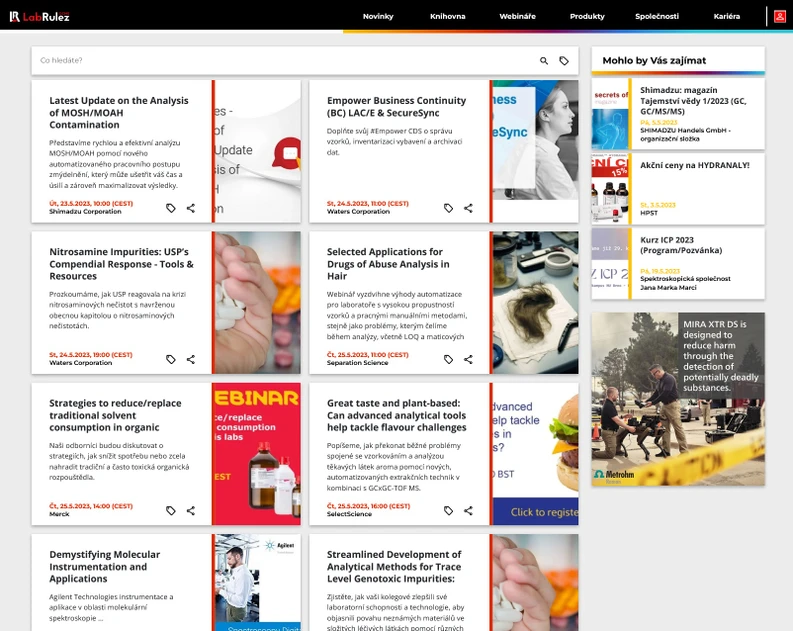This screenshot has width=793, height=631.
Task: Tag the MOSH/MOAH Contamination webinar
Action: coord(171,208)
